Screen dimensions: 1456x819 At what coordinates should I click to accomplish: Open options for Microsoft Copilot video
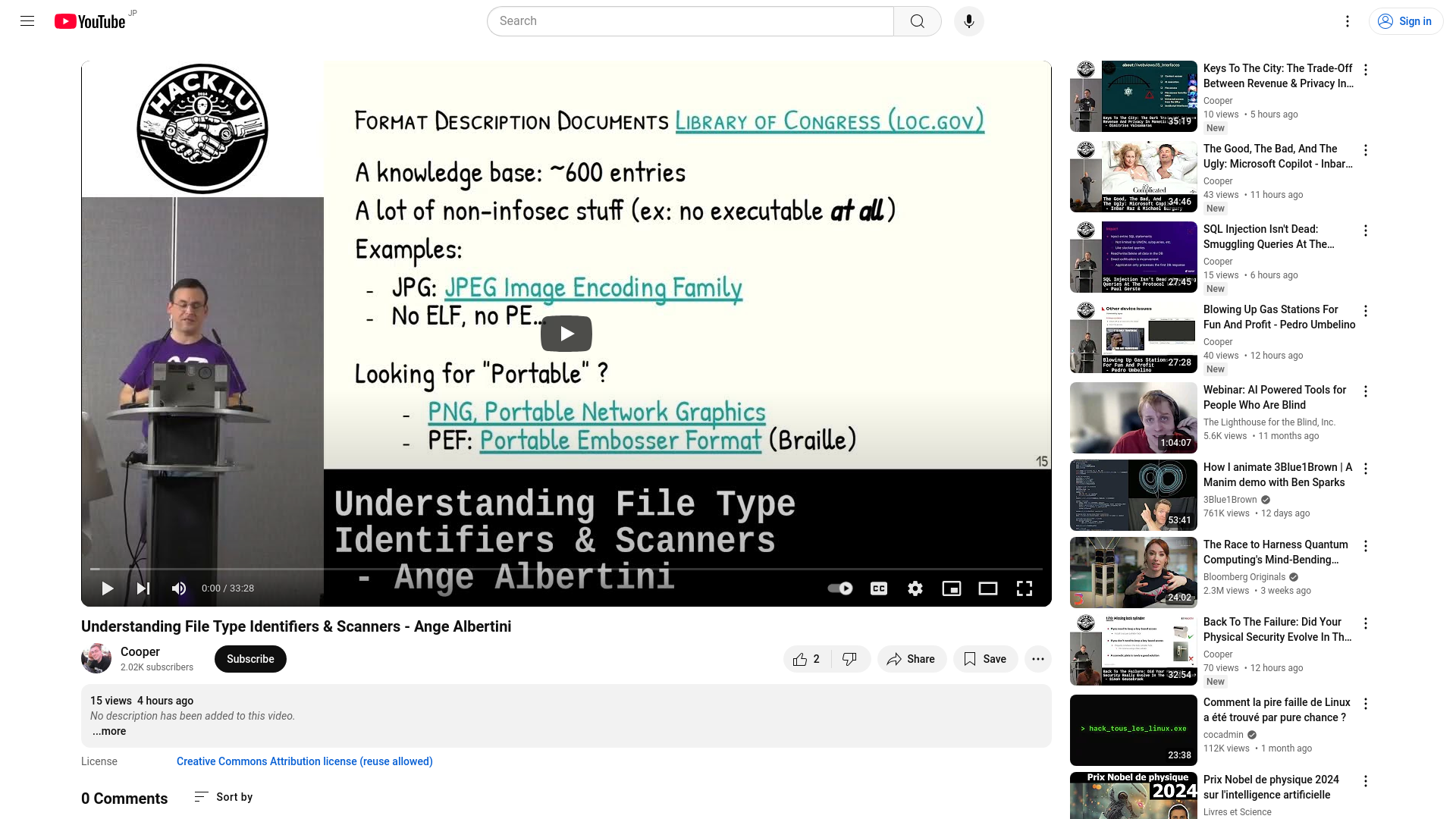point(1366,150)
